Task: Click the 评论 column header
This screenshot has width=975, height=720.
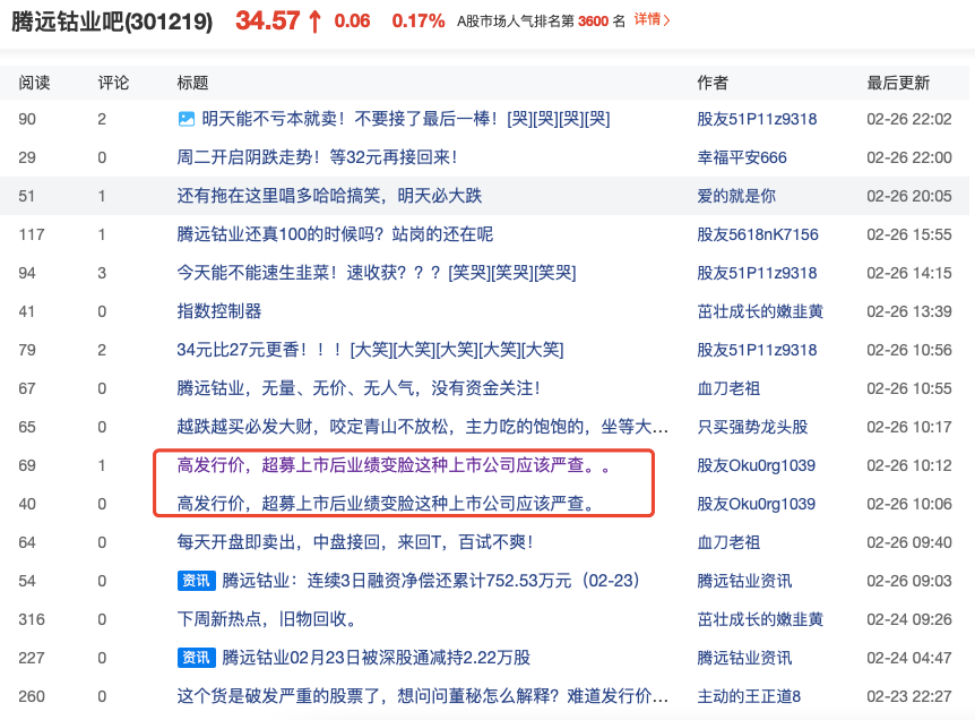Action: pyautogui.click(x=113, y=83)
